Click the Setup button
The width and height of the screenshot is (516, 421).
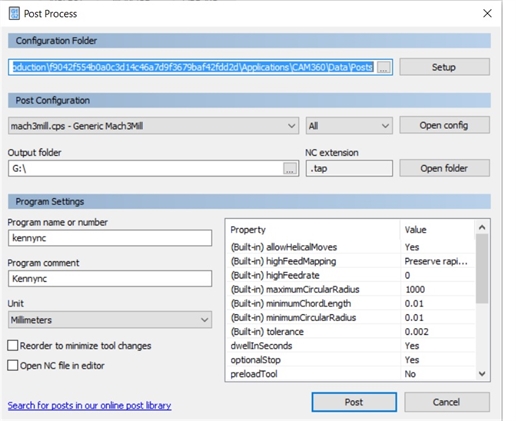pos(444,67)
